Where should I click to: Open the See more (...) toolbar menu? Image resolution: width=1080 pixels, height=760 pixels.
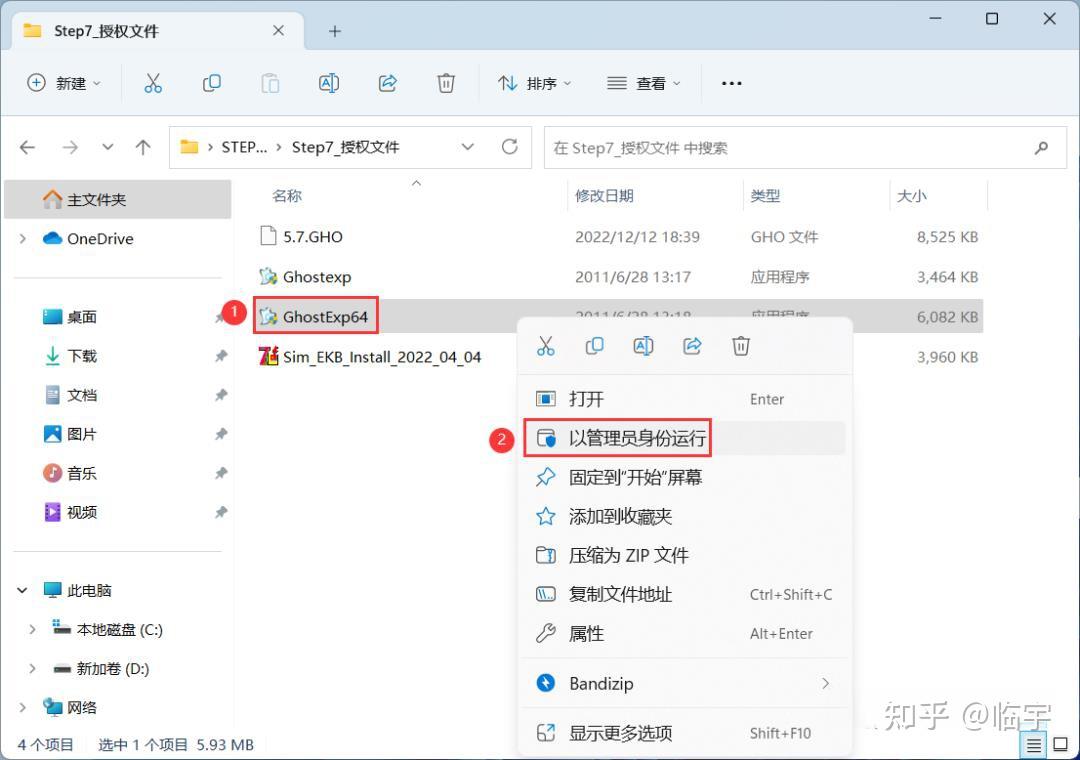tap(731, 83)
